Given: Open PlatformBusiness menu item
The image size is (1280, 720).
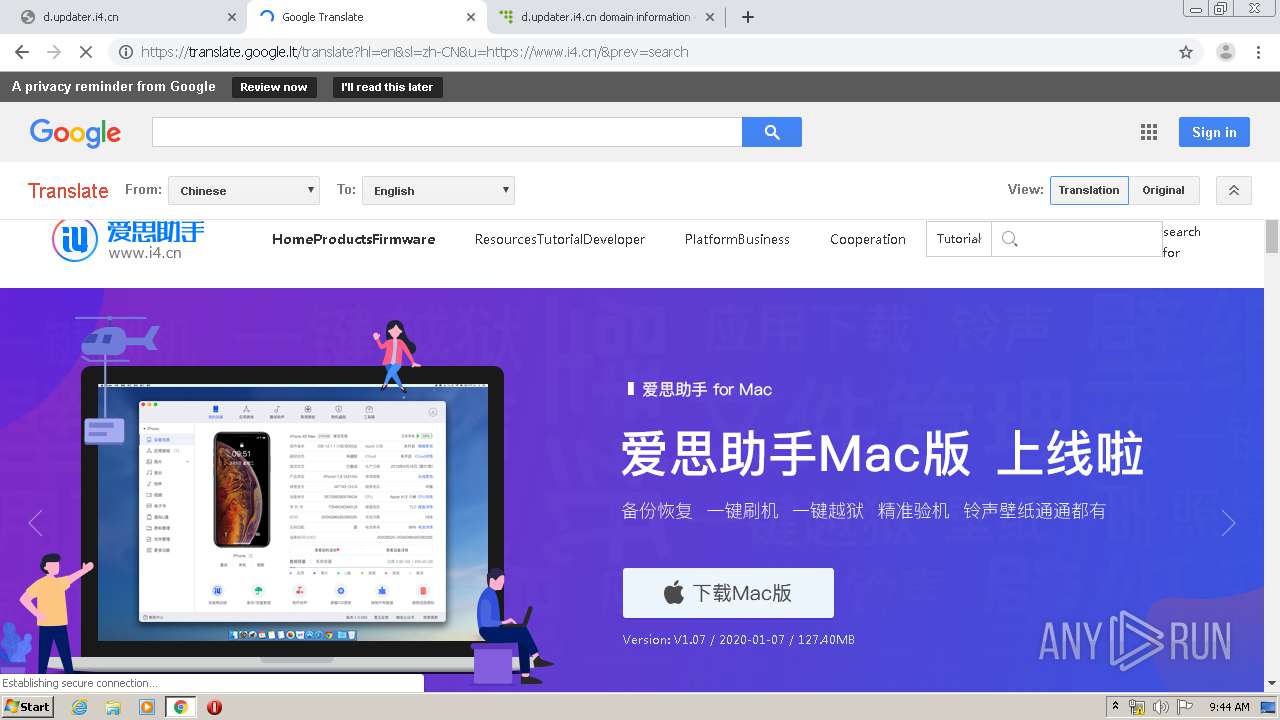Looking at the screenshot, I should [737, 239].
